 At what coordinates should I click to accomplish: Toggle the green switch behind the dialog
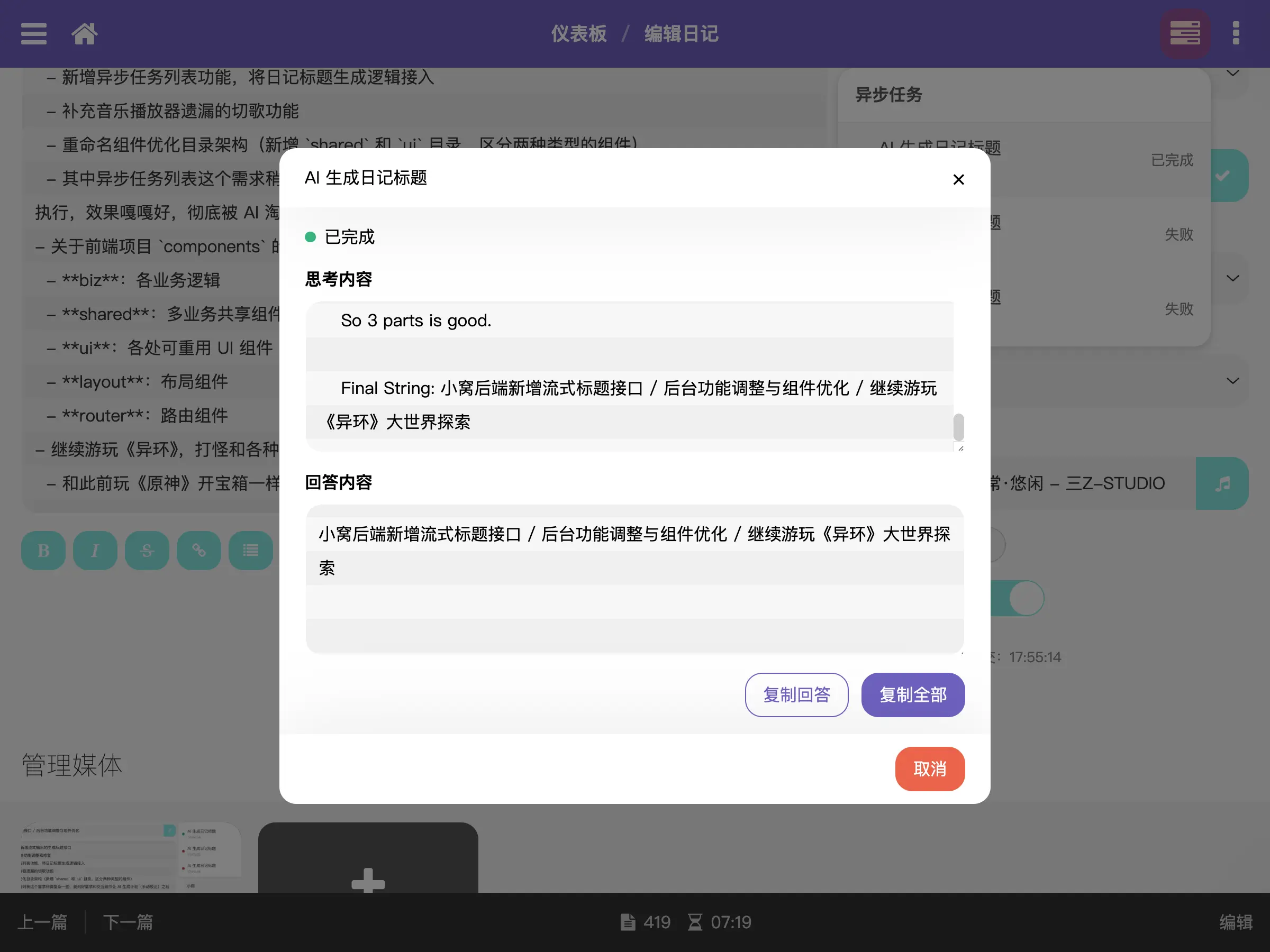coord(1018,598)
